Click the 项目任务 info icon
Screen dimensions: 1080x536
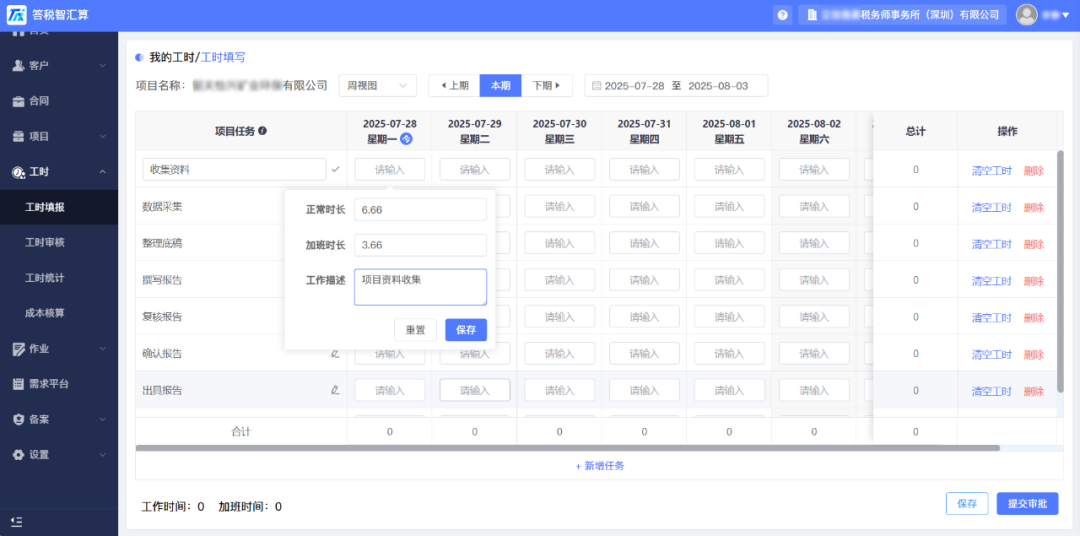tap(262, 131)
